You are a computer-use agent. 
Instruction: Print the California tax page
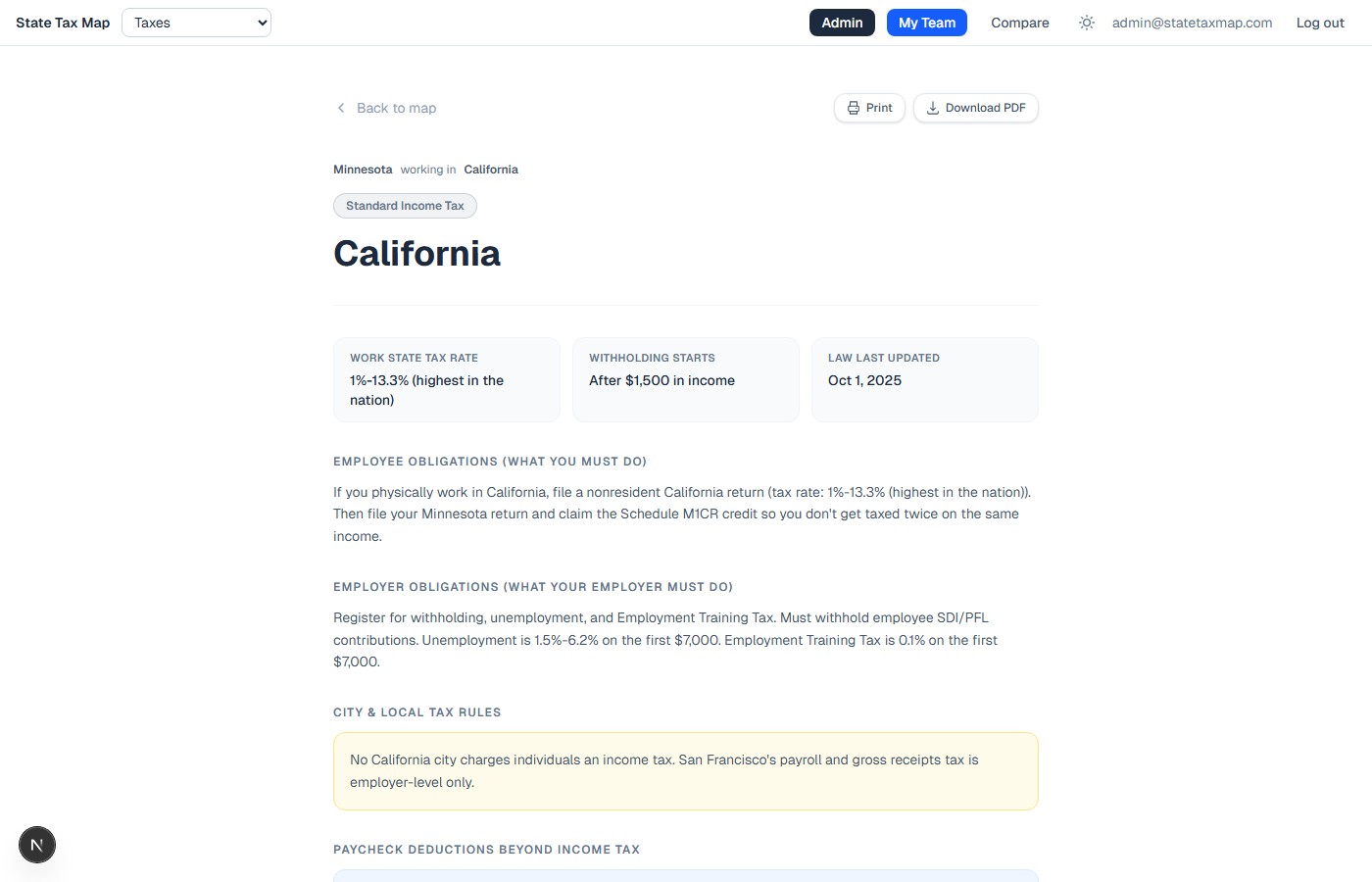tap(869, 108)
